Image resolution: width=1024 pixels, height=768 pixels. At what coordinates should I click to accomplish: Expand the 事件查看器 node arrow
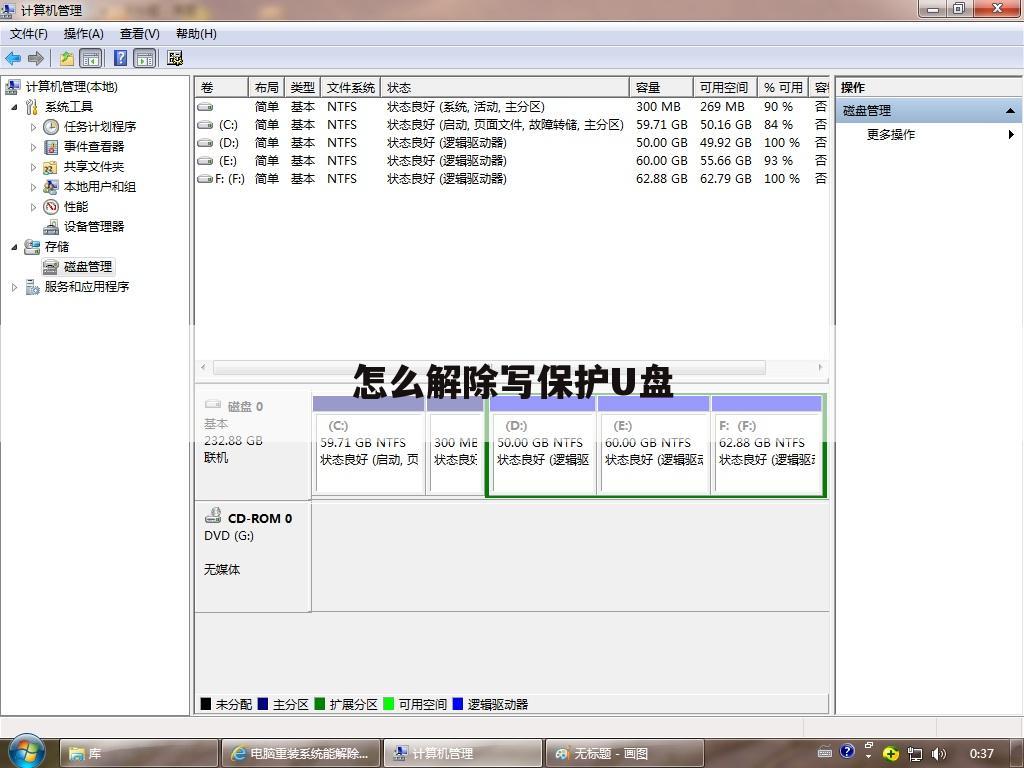tap(33, 148)
